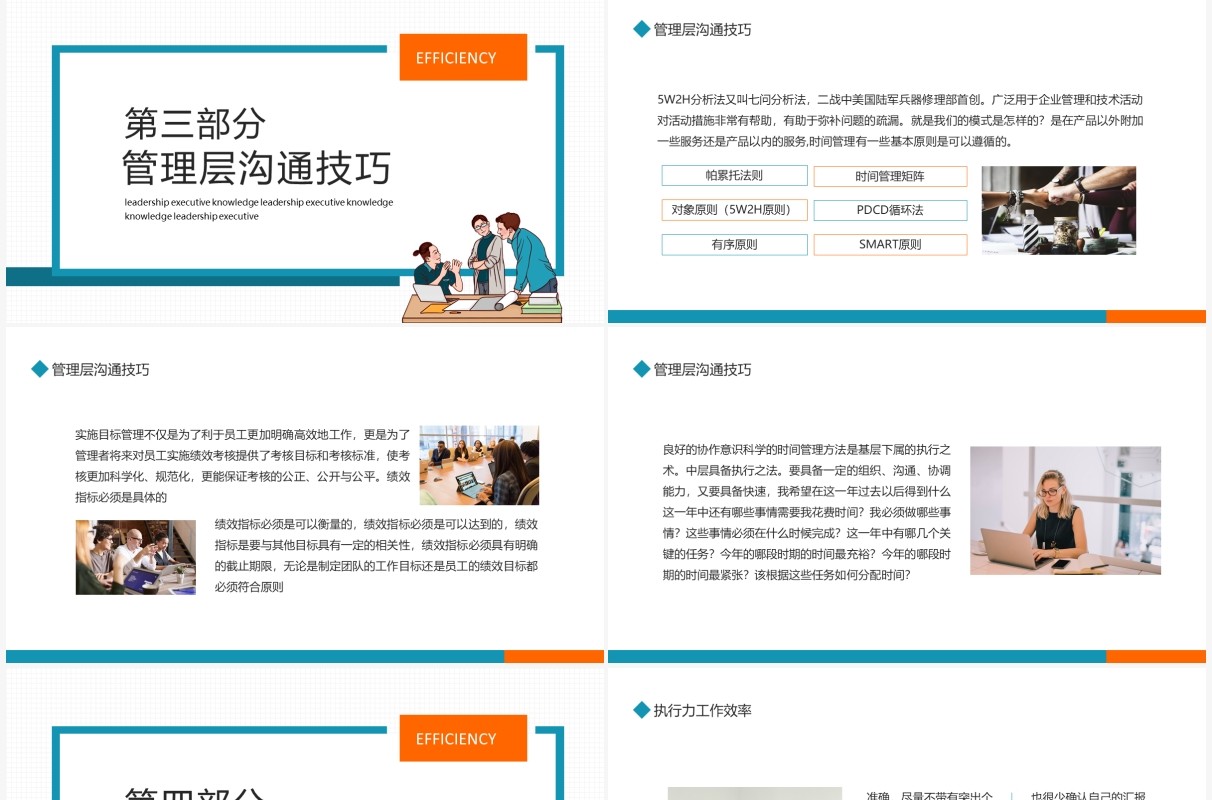The width and height of the screenshot is (1212, 800).
Task: Click the 良好的协作意识 paragraph
Action: [x=807, y=512]
